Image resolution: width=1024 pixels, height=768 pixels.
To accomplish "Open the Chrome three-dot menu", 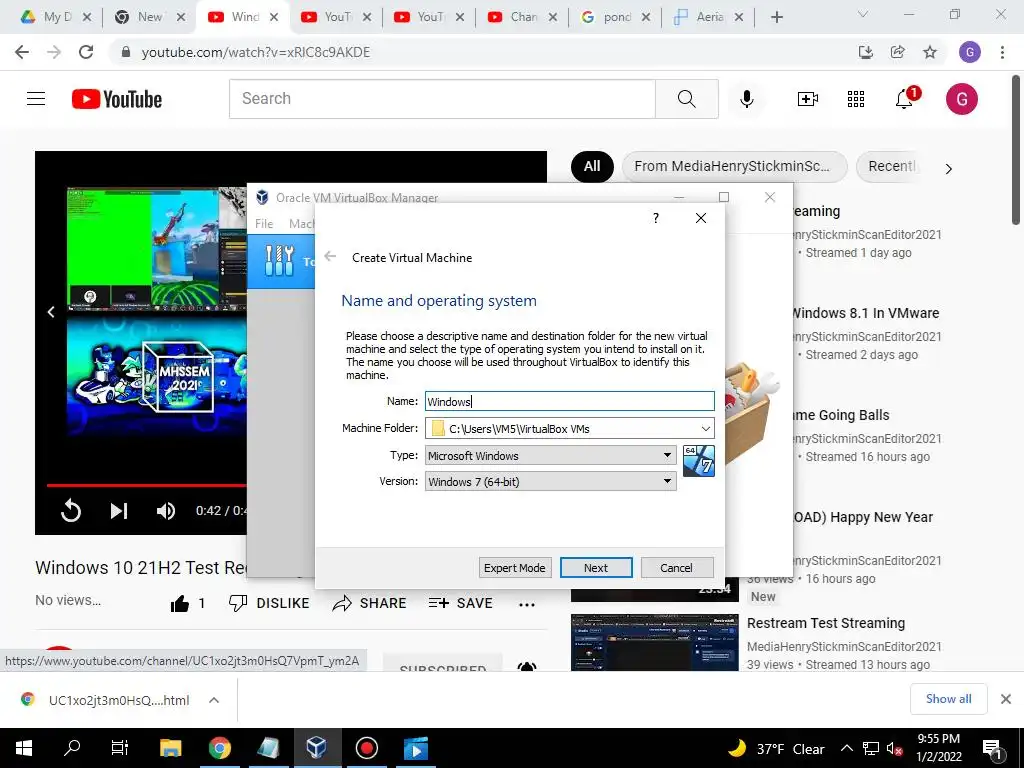I will click(x=1002, y=52).
